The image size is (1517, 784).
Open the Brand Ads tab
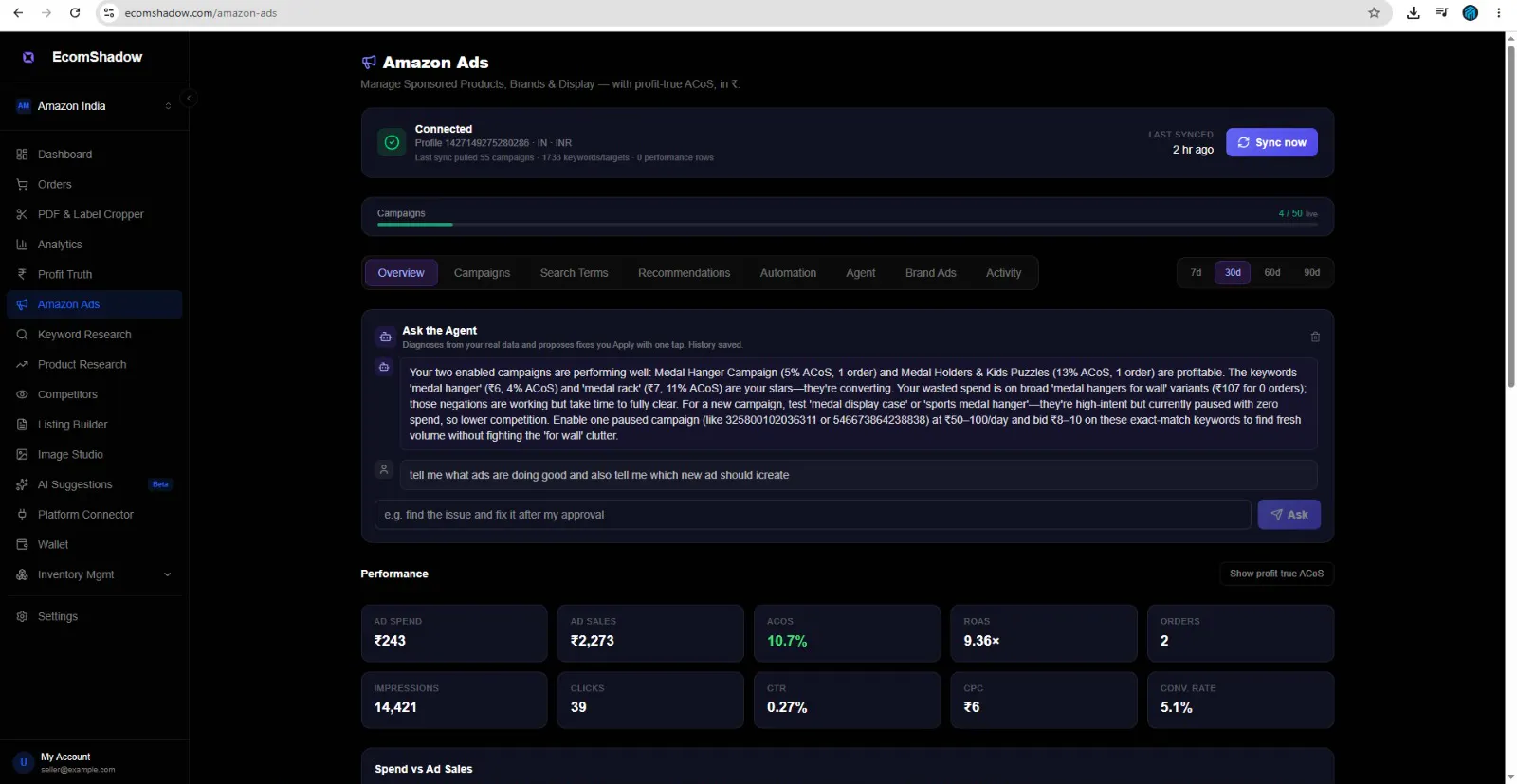(930, 273)
